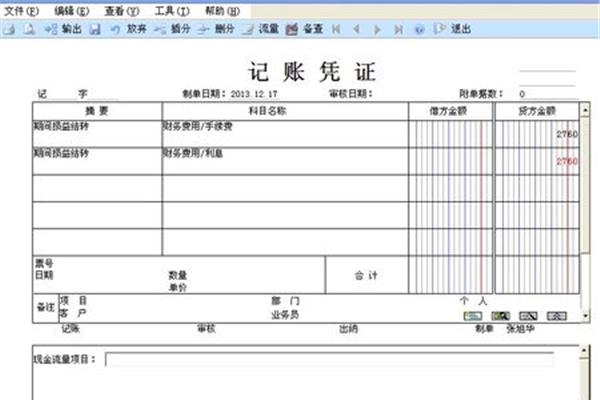Go to the next voucher
Screen dimensions: 600x400
click(x=377, y=29)
